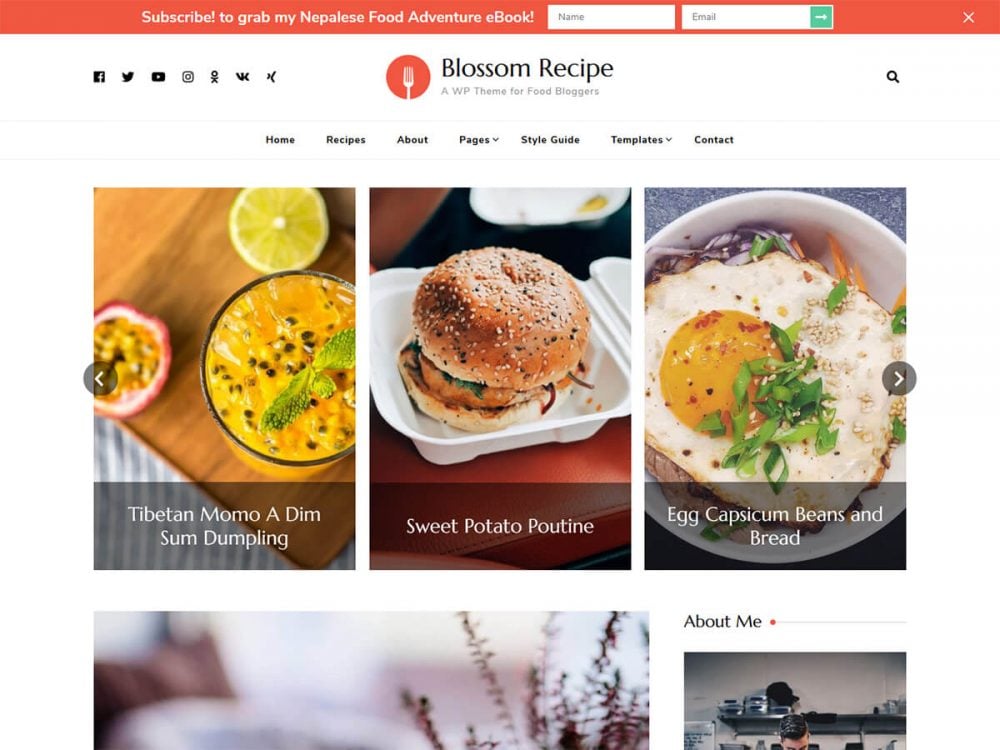Submit subscription with green arrow button
This screenshot has height=750, width=1000.
point(821,17)
